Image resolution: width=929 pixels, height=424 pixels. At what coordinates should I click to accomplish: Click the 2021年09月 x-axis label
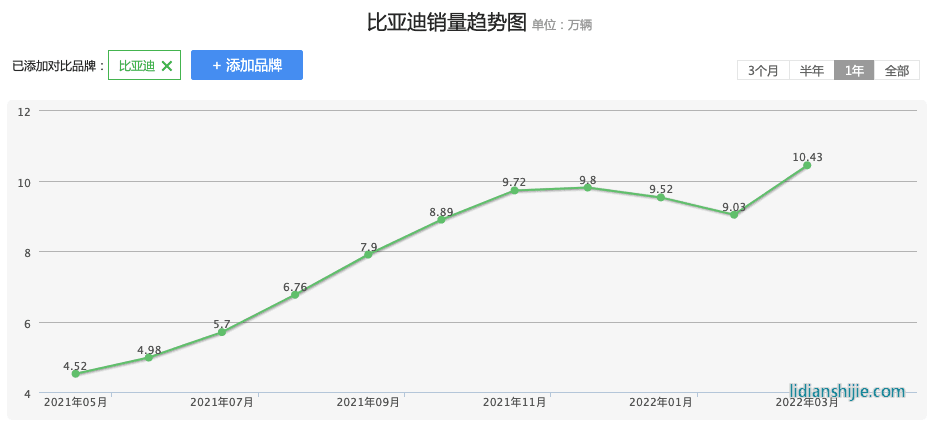point(368,402)
